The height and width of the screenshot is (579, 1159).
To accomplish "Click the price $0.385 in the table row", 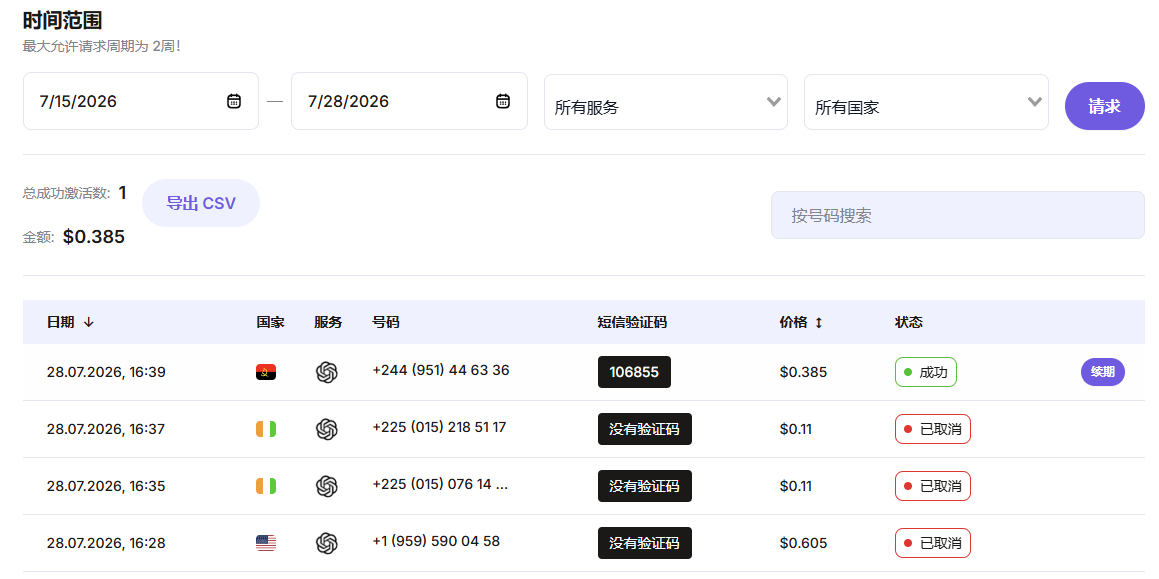I will 803,372.
